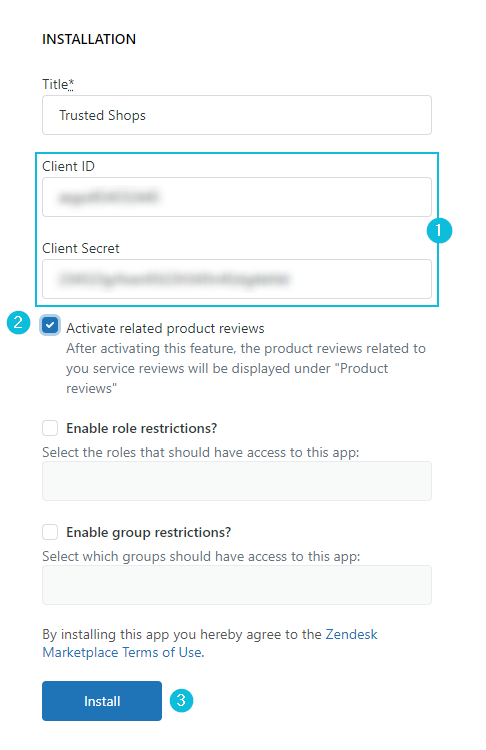Viewport: 486px width, 750px height.
Task: Click the INSTALLATION heading
Action: (89, 39)
